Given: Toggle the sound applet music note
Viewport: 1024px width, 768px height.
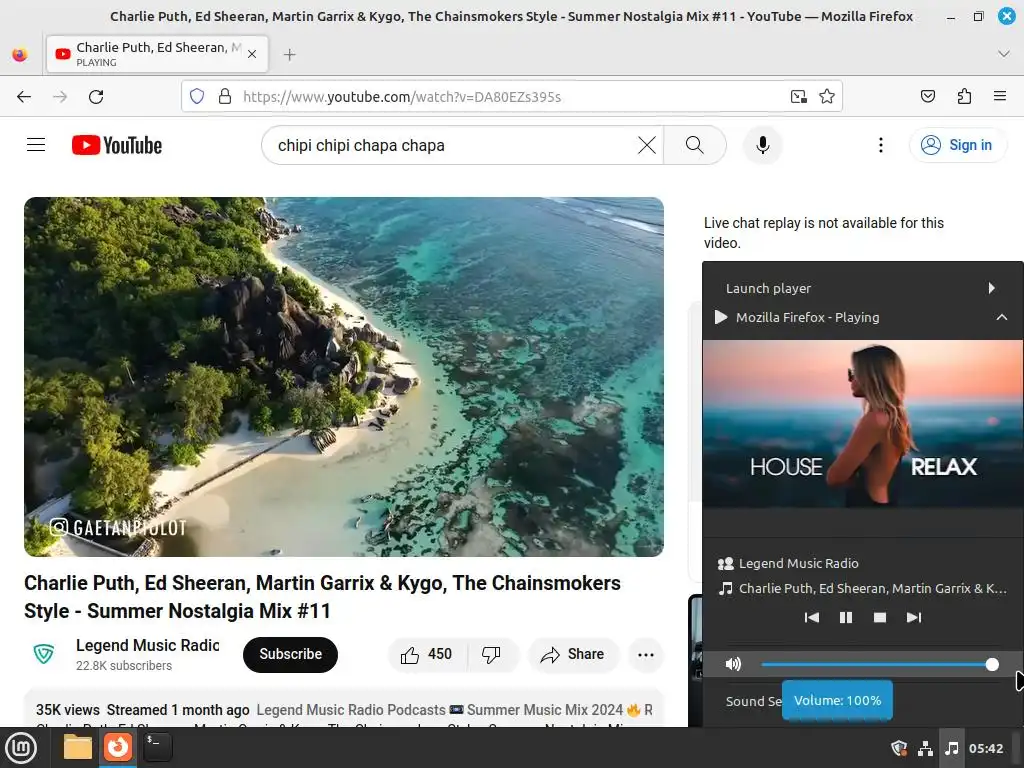Looking at the screenshot, I should (952, 748).
